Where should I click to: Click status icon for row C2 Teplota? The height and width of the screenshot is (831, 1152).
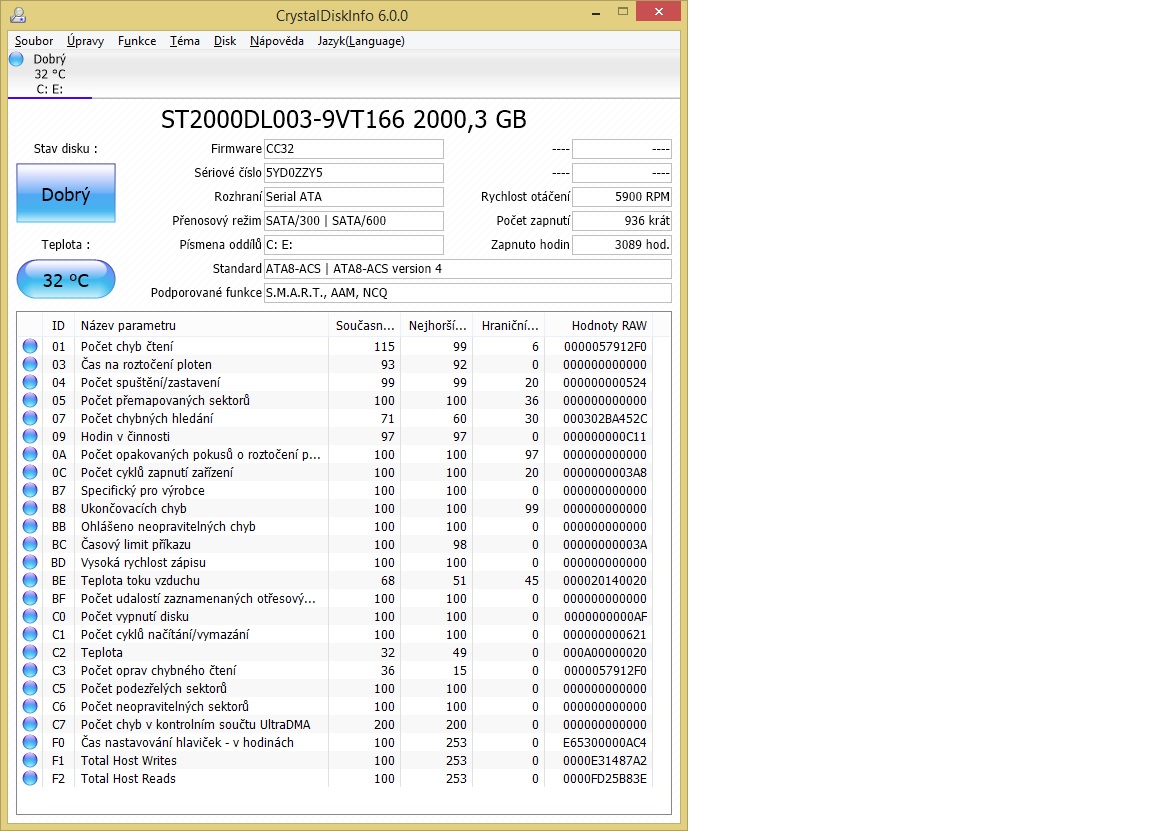click(x=30, y=652)
